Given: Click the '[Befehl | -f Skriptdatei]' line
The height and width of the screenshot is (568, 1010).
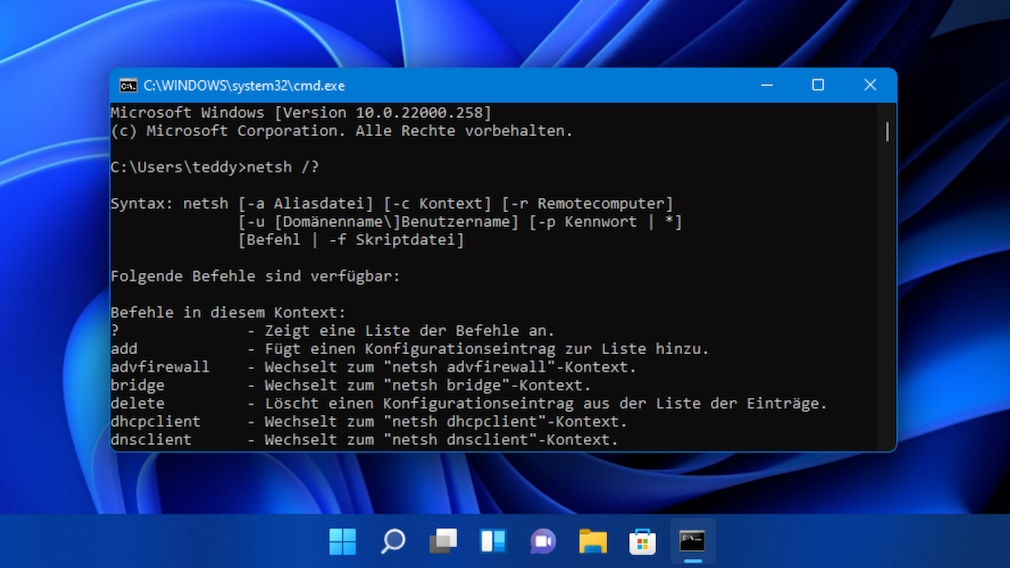Looking at the screenshot, I should point(351,240).
